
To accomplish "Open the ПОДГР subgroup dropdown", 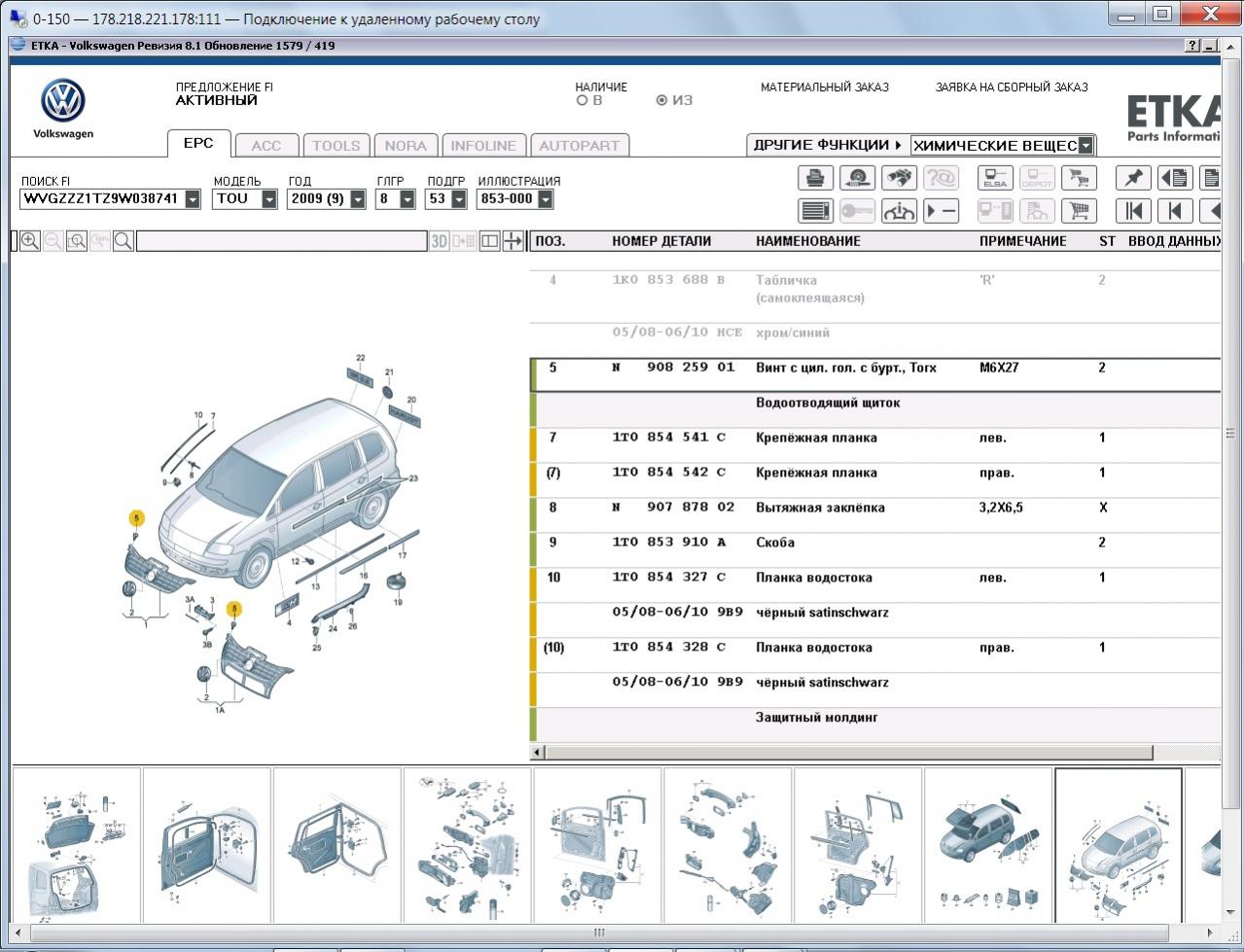I will point(458,199).
